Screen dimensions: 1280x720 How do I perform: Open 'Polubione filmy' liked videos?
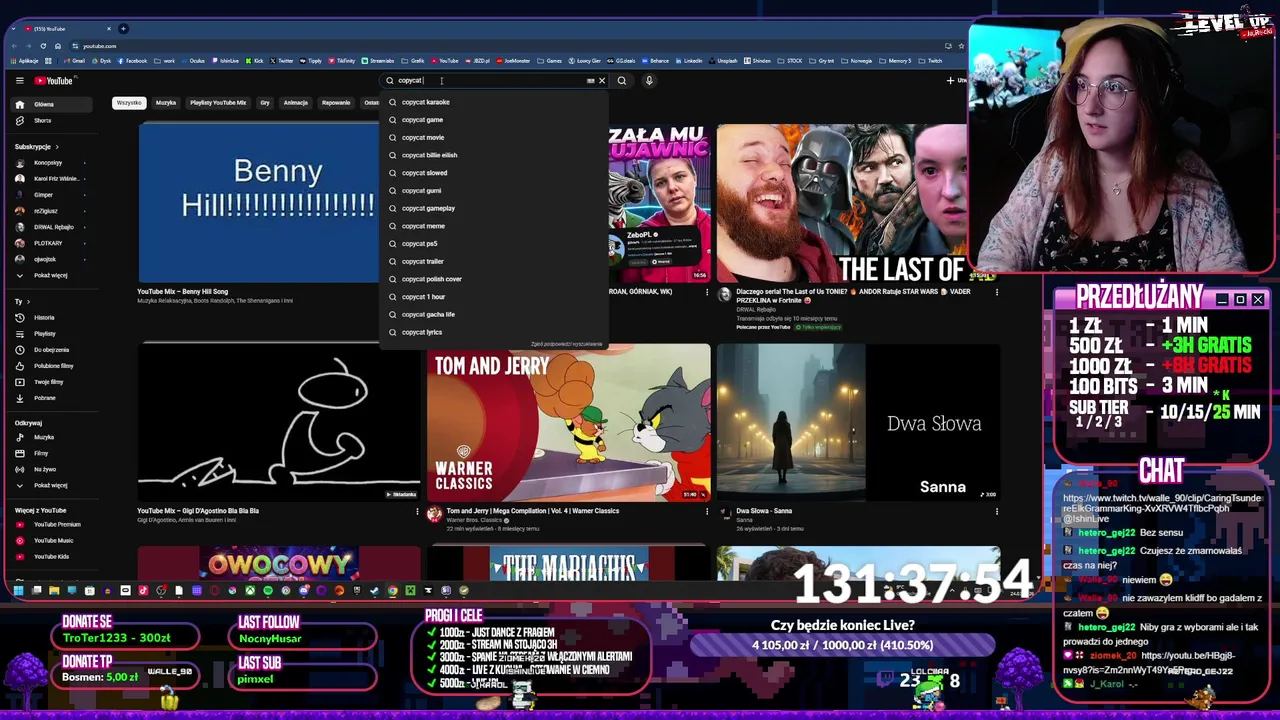pyautogui.click(x=50, y=366)
